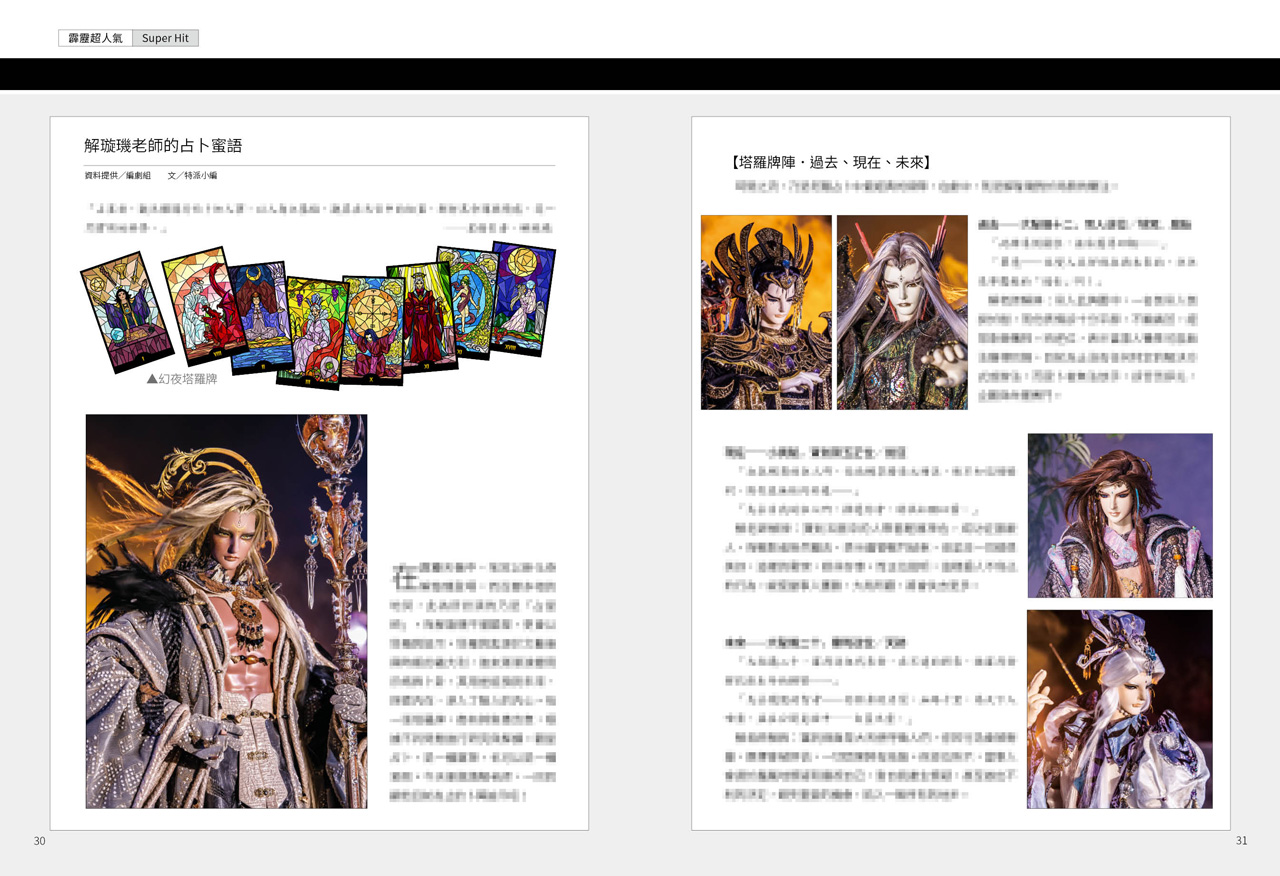Screen dimensions: 1280x876
Task: Click the author credit 文／特派小編
Action: tap(193, 175)
